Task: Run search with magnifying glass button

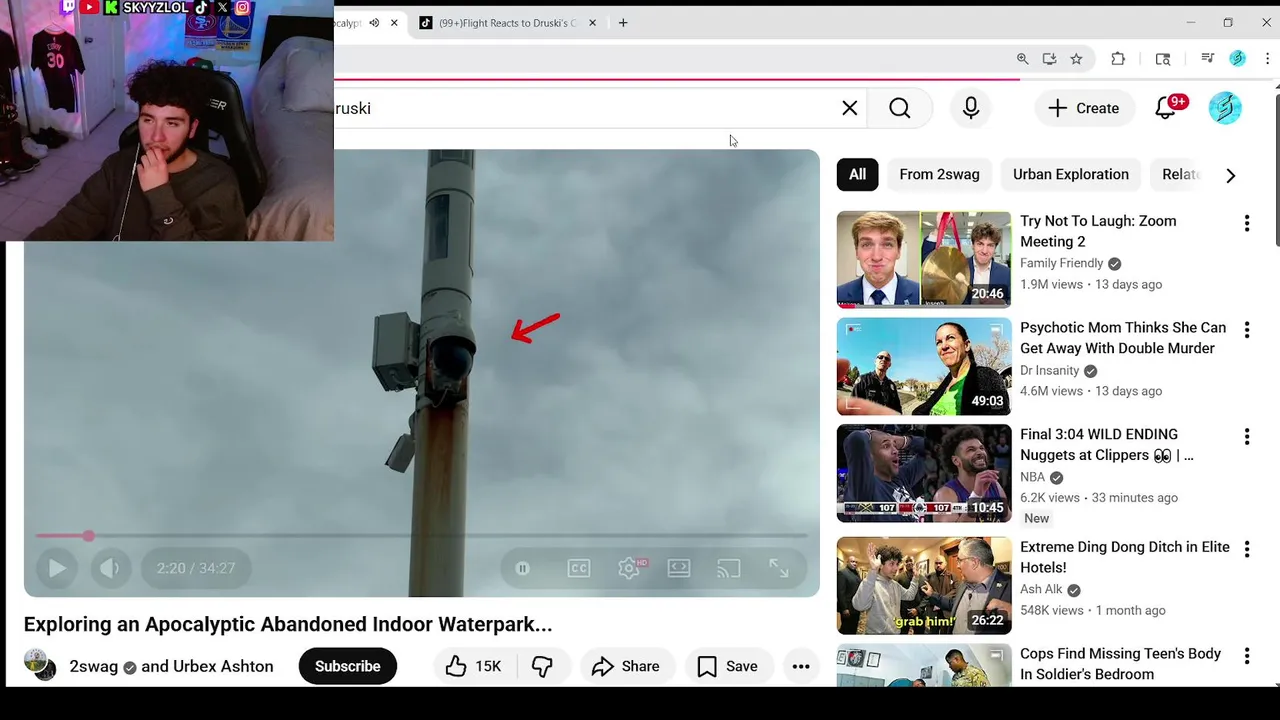Action: 900,108
